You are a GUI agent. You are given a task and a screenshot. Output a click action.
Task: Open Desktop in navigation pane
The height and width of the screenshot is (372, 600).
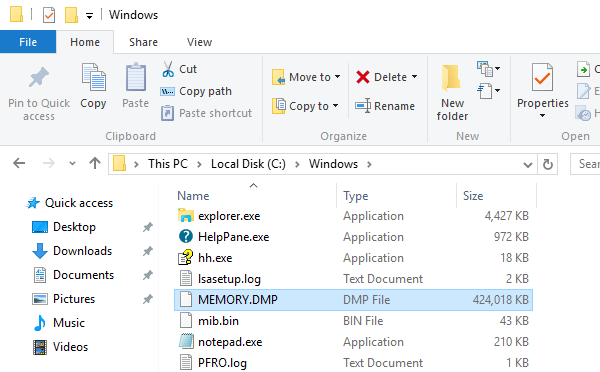pos(74,227)
